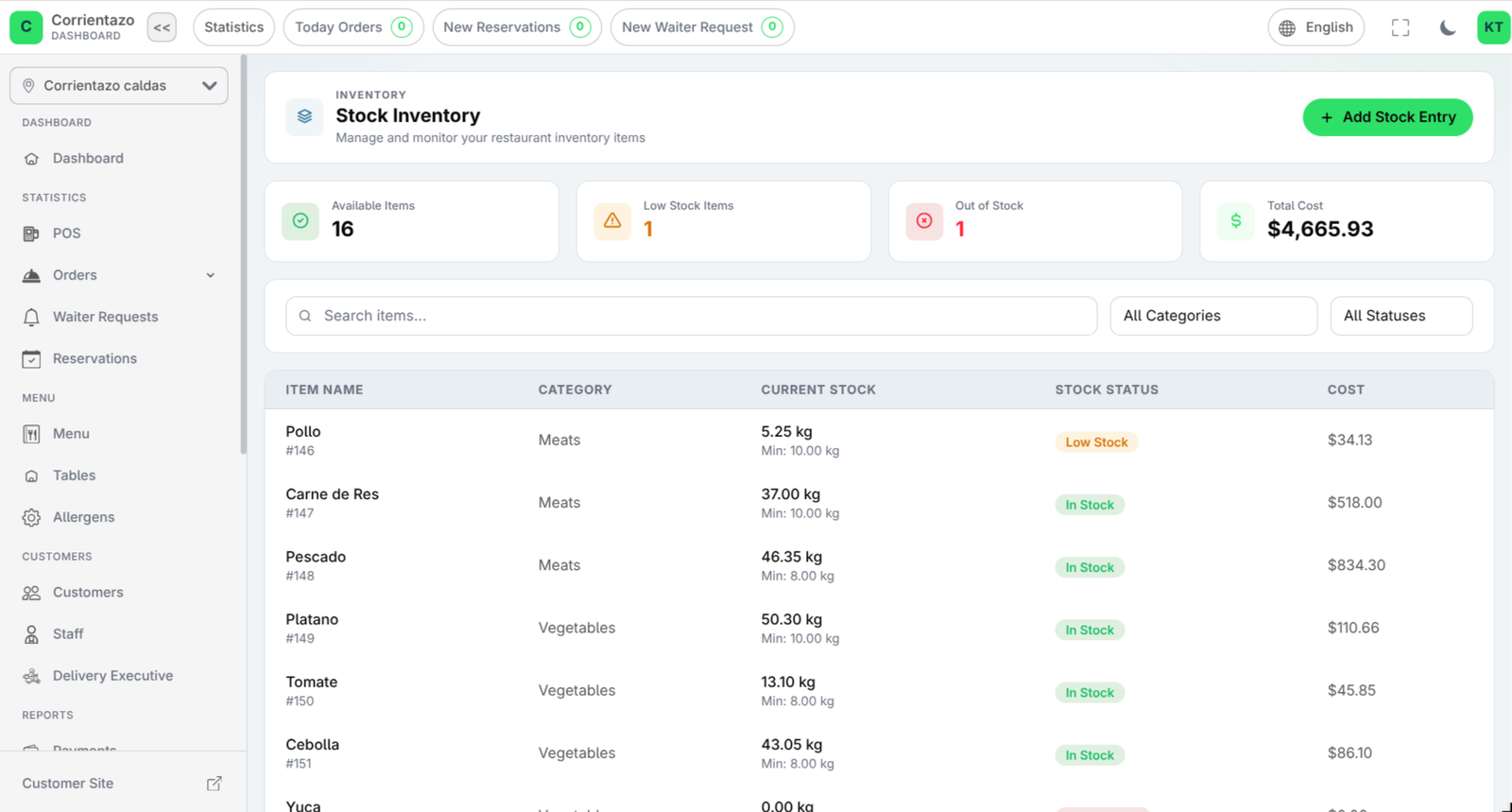1512x812 pixels.
Task: Click the POS register icon
Action: click(x=31, y=233)
